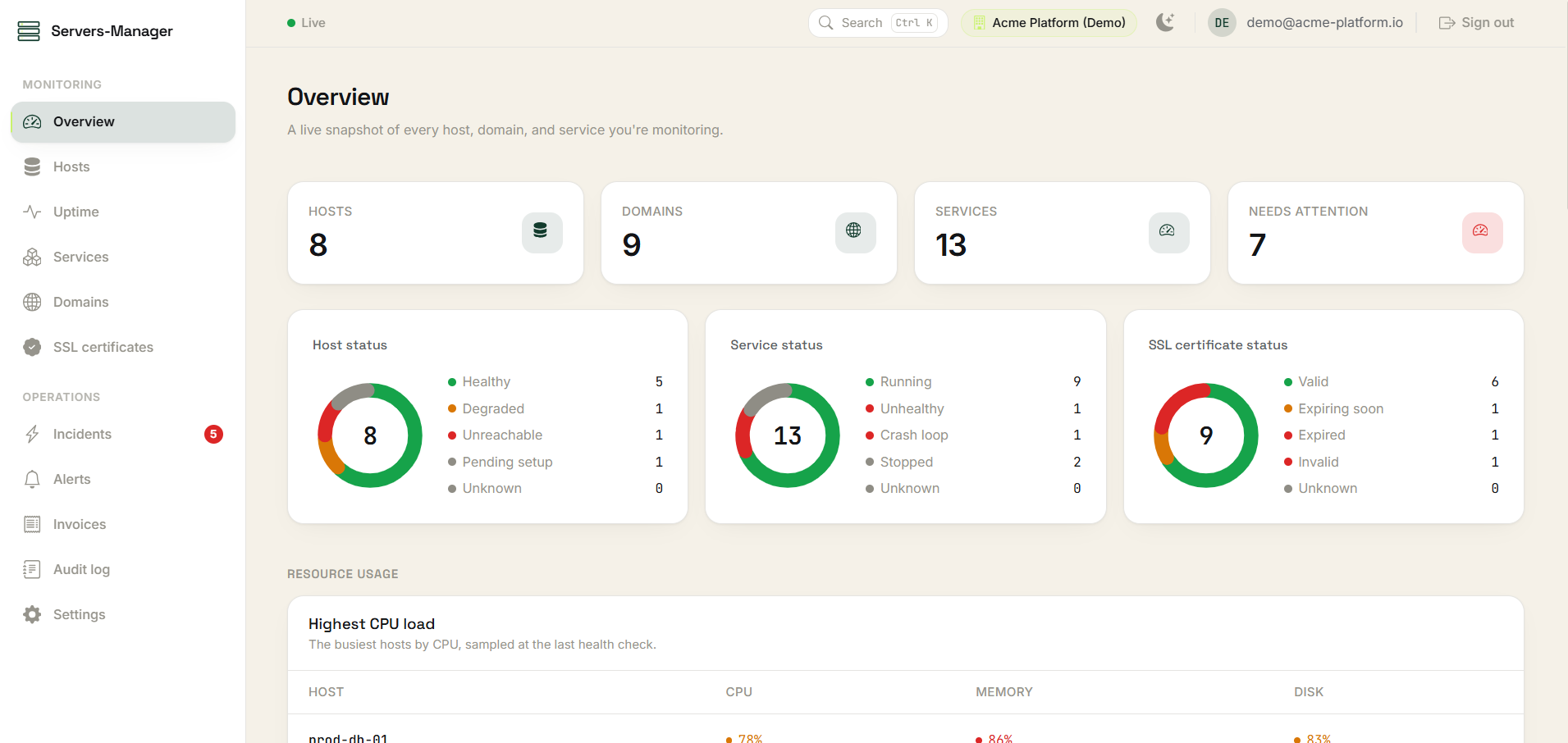Click the SSL certificate status donut chart

(1206, 435)
